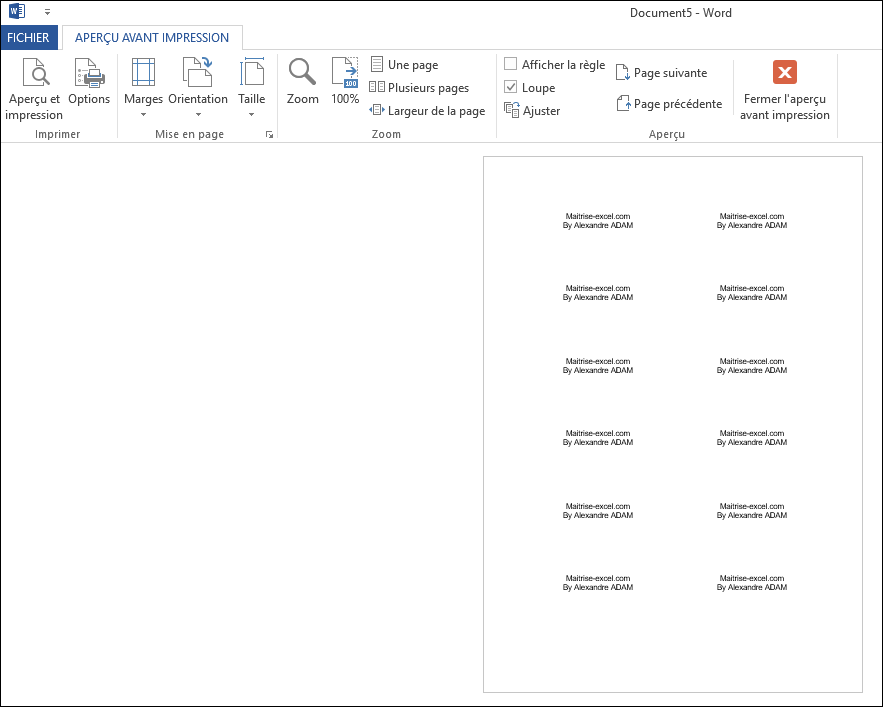Expand the Taille dropdown arrow
883x707 pixels.
(252, 115)
